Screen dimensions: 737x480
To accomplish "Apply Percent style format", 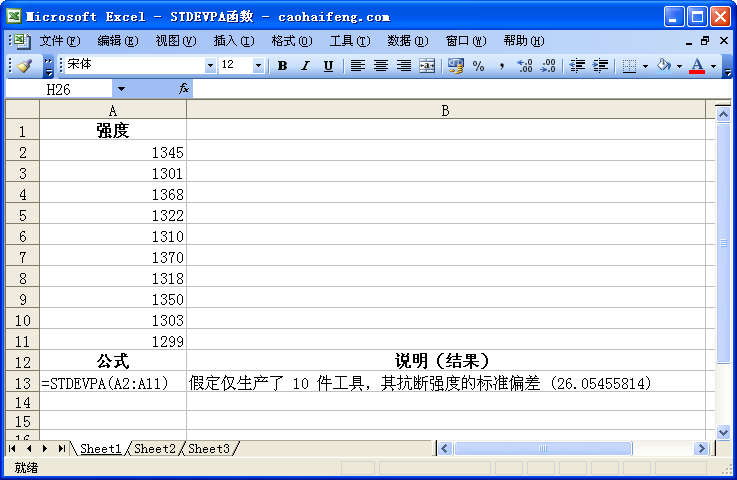I will click(x=478, y=66).
